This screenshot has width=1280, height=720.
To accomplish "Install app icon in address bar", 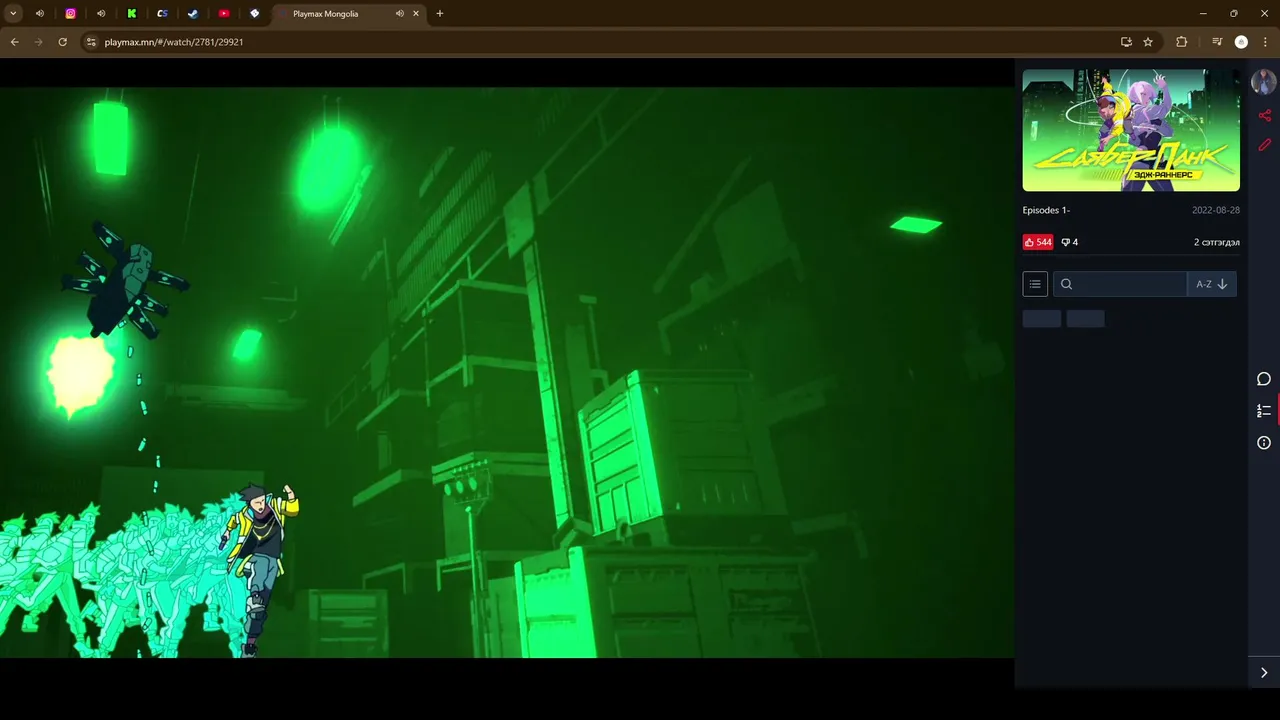I will tap(1126, 42).
